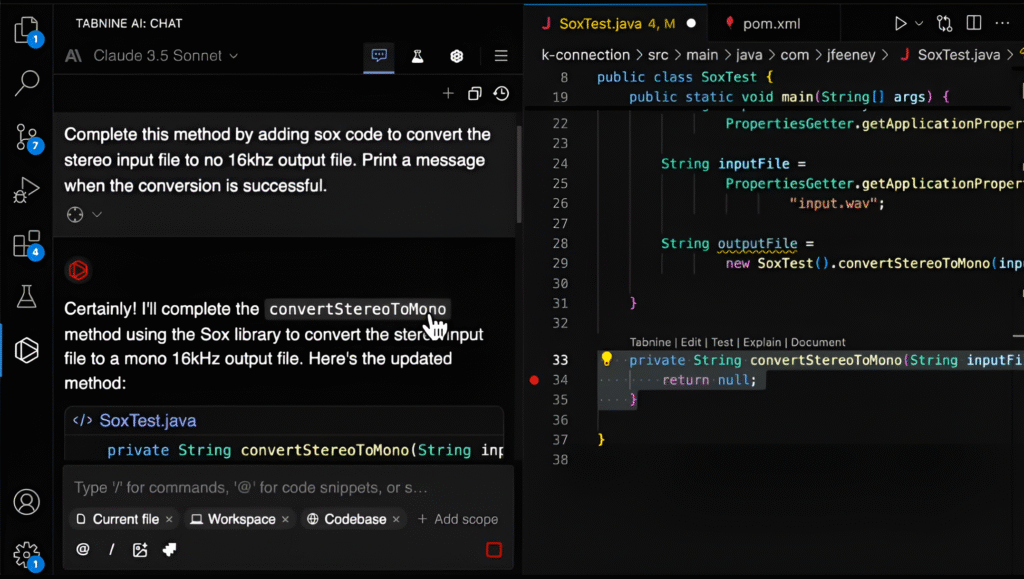Viewport: 1024px width, 579px height.
Task: Click the src breadcrumb segment
Action: tap(658, 55)
